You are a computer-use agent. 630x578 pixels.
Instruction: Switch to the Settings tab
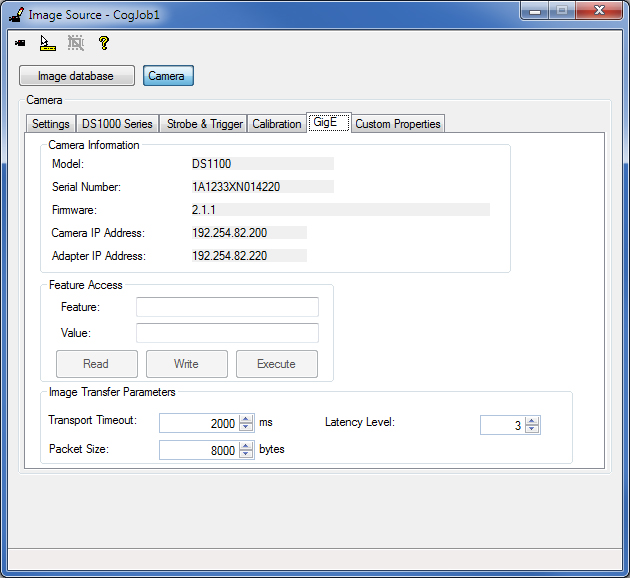pyautogui.click(x=51, y=124)
